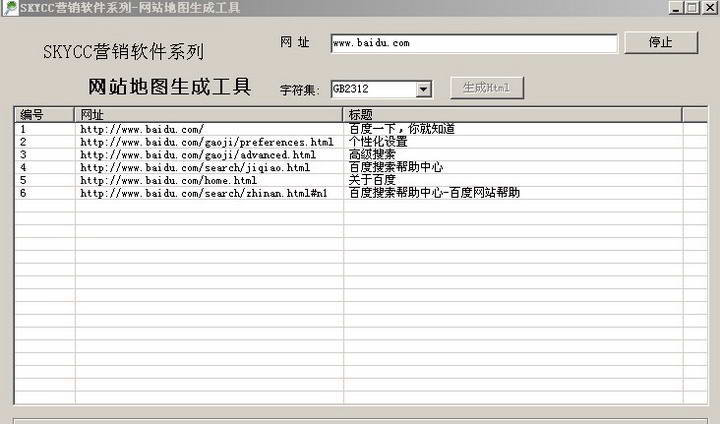Screen dimensions: 720x424
Task: Minimize the window
Action: (x=676, y=7)
